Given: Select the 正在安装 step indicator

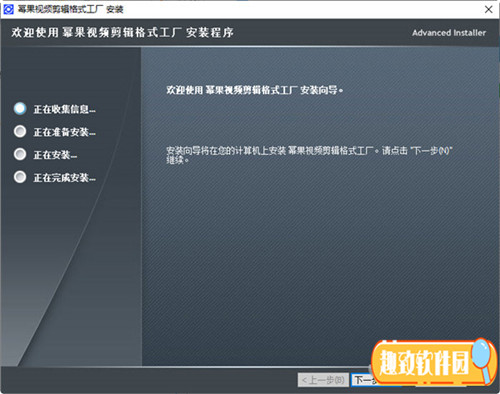Looking at the screenshot, I should click(20, 154).
